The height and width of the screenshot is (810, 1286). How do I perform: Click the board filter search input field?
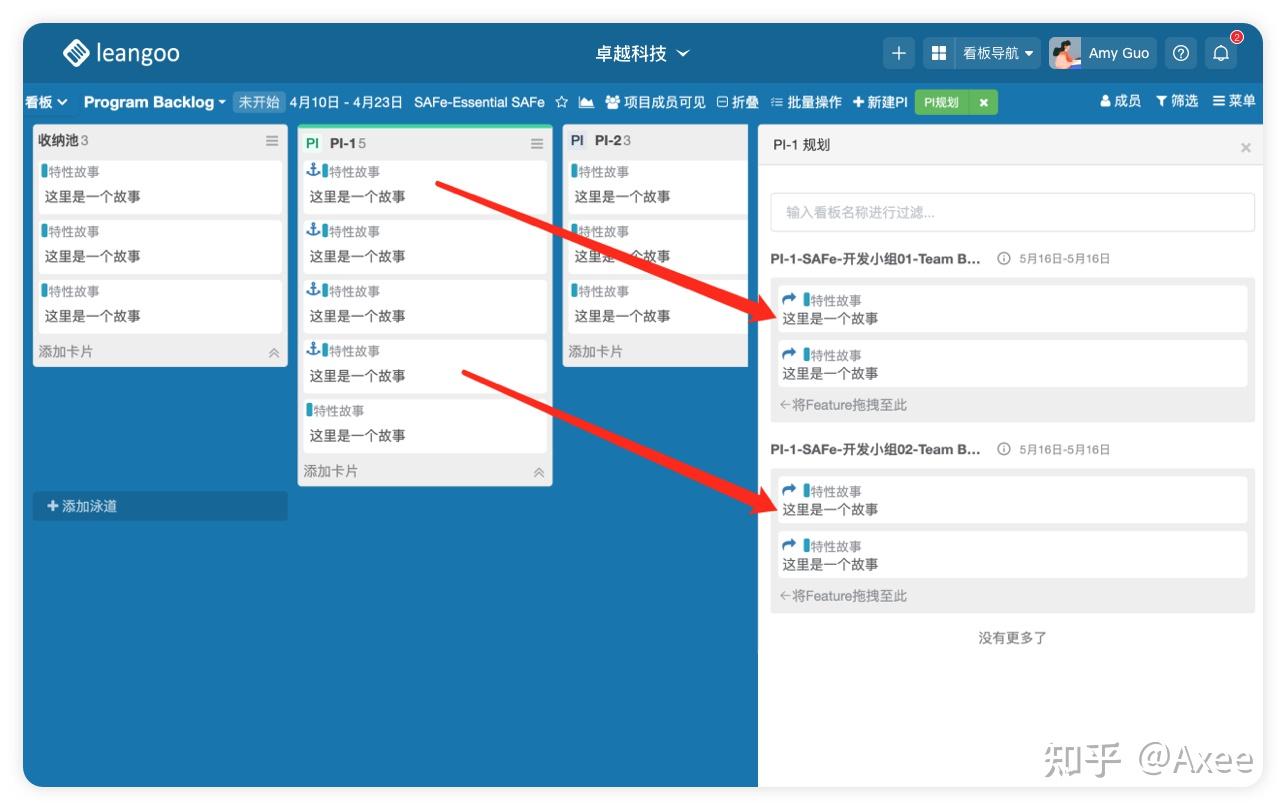pos(1011,212)
